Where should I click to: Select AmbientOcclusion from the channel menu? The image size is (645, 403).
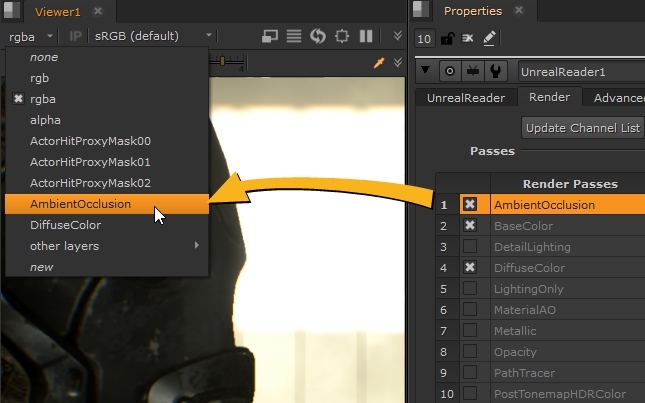80,204
